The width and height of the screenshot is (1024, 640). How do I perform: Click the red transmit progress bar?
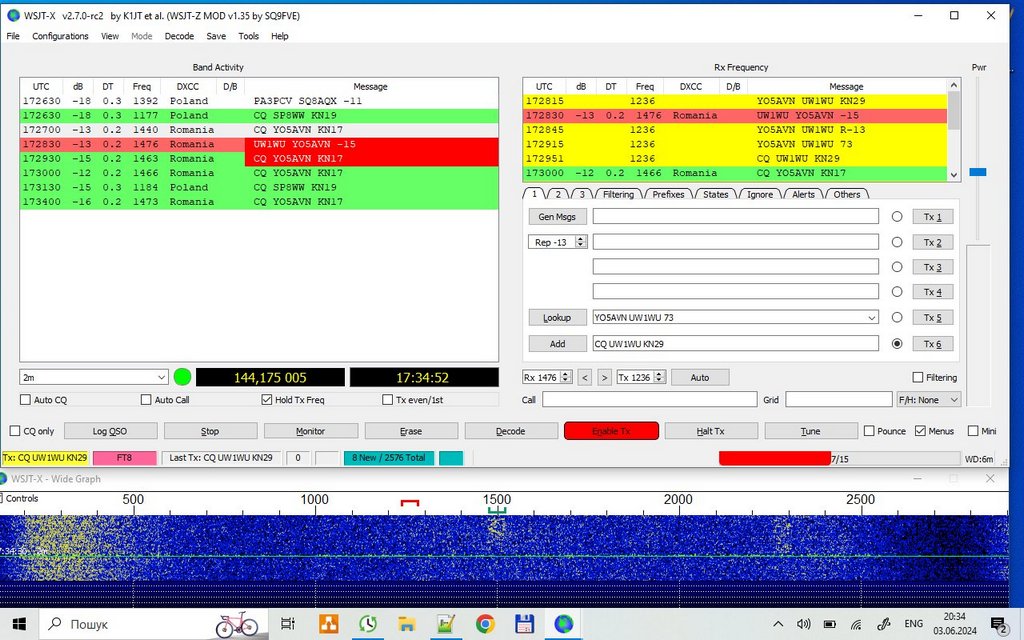[775, 458]
